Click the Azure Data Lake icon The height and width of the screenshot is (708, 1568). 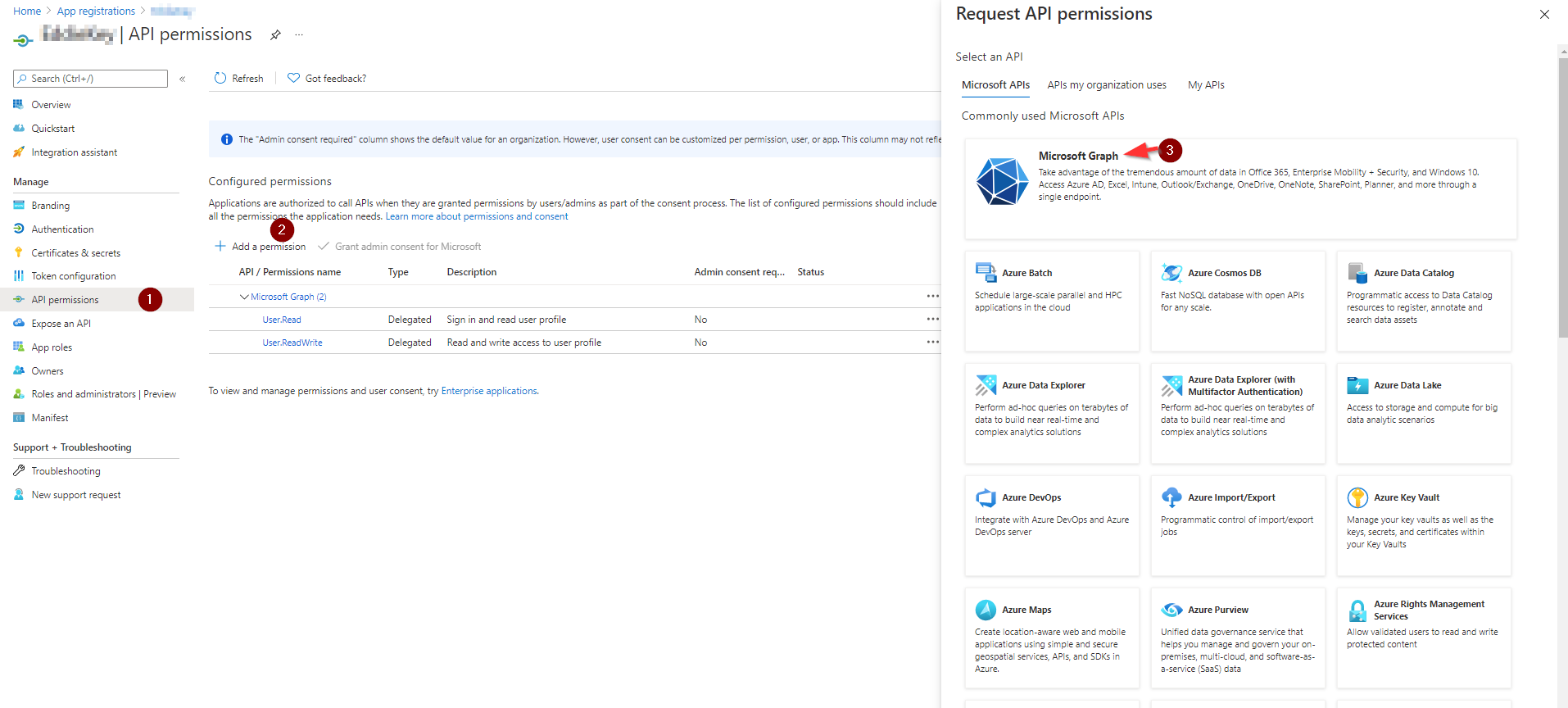[1358, 384]
